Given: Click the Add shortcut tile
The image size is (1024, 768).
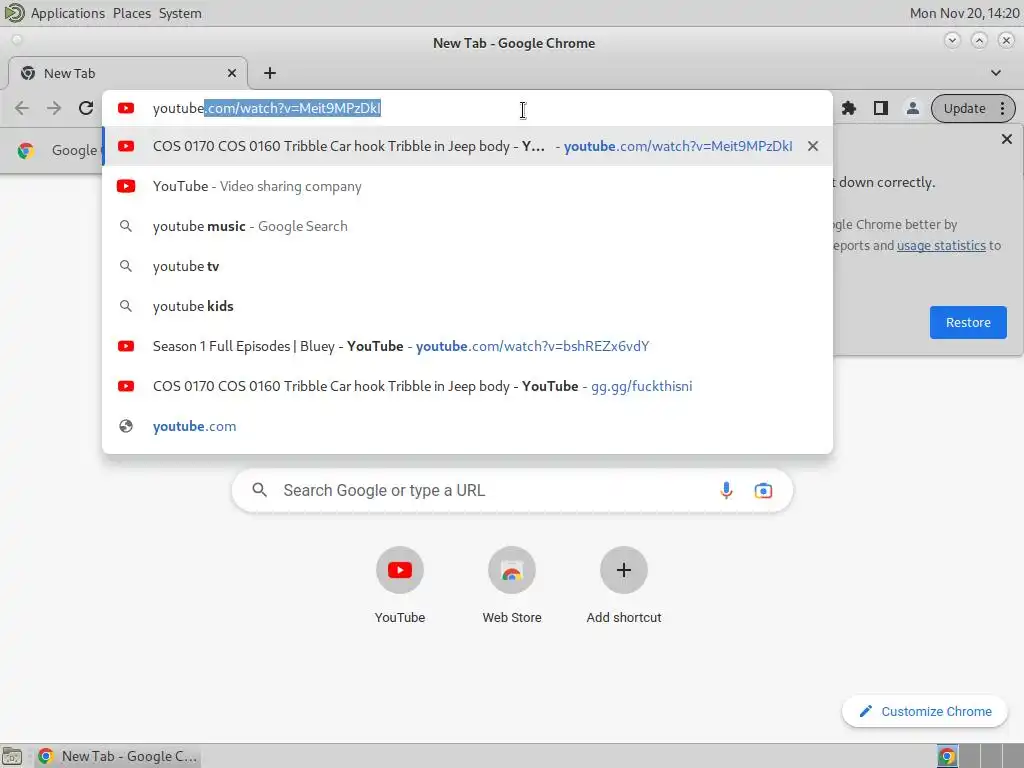Looking at the screenshot, I should click(x=624, y=585).
